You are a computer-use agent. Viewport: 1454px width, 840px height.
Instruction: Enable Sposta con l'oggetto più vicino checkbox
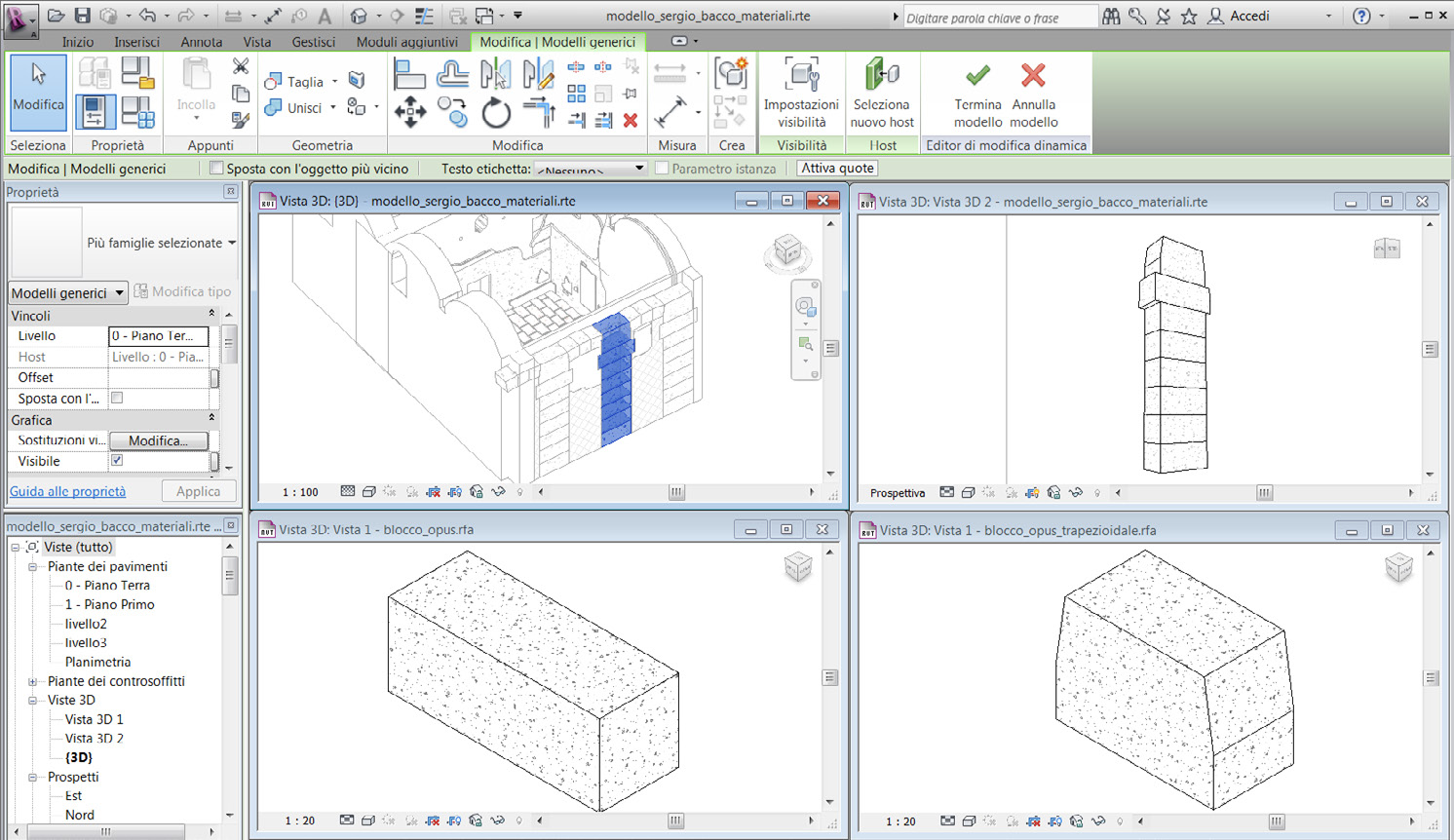[x=217, y=169]
